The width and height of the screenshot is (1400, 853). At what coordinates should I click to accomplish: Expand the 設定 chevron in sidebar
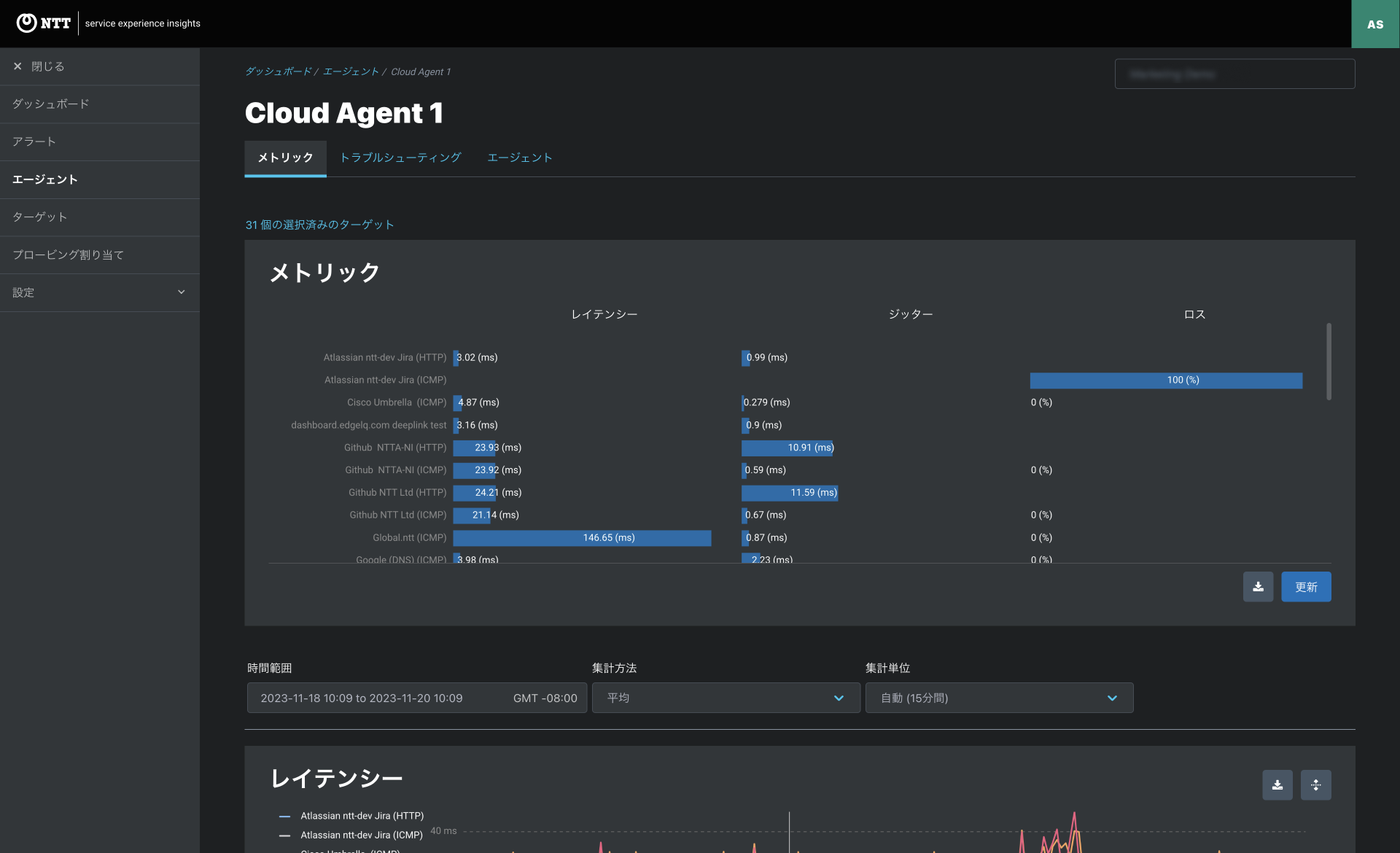[x=182, y=292]
